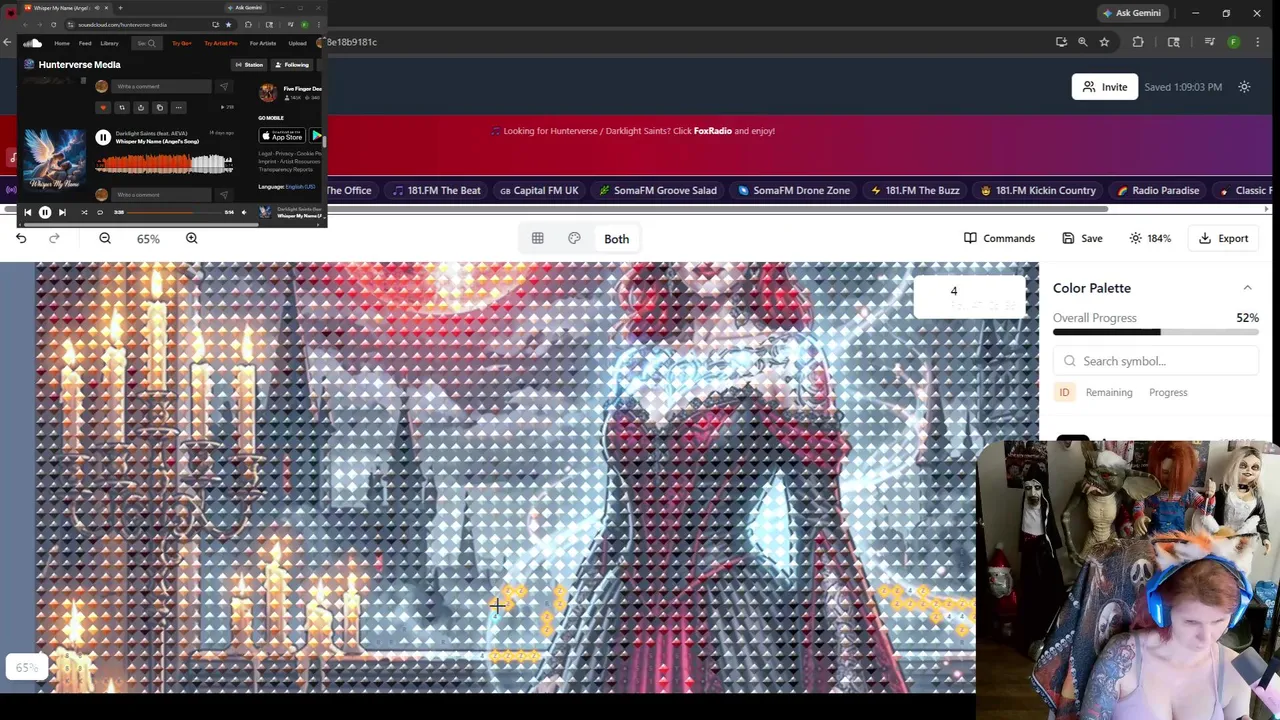Seek the SoundCloud playback progress bar

click(x=174, y=212)
